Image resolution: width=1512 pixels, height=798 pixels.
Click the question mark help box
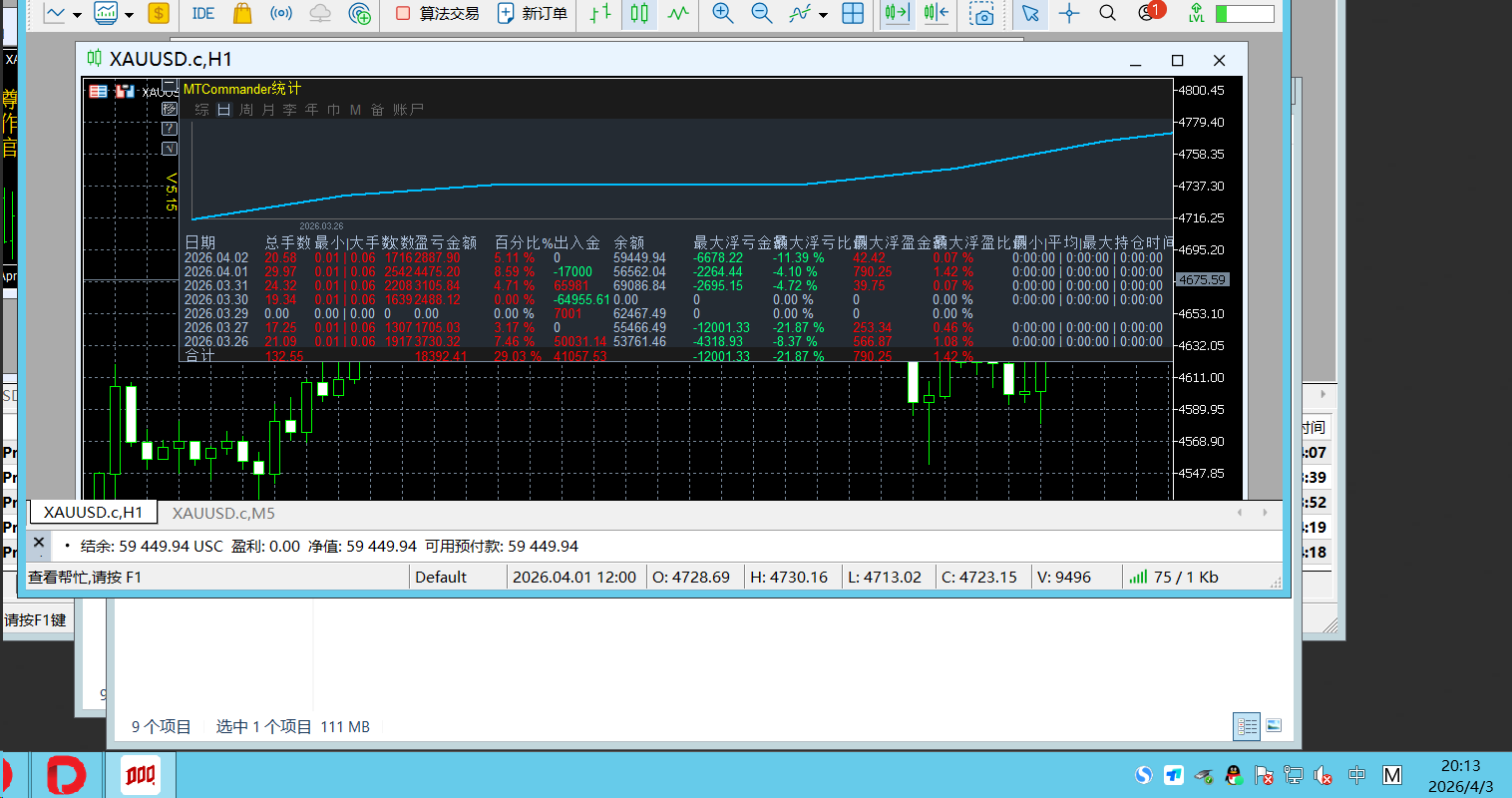[170, 128]
